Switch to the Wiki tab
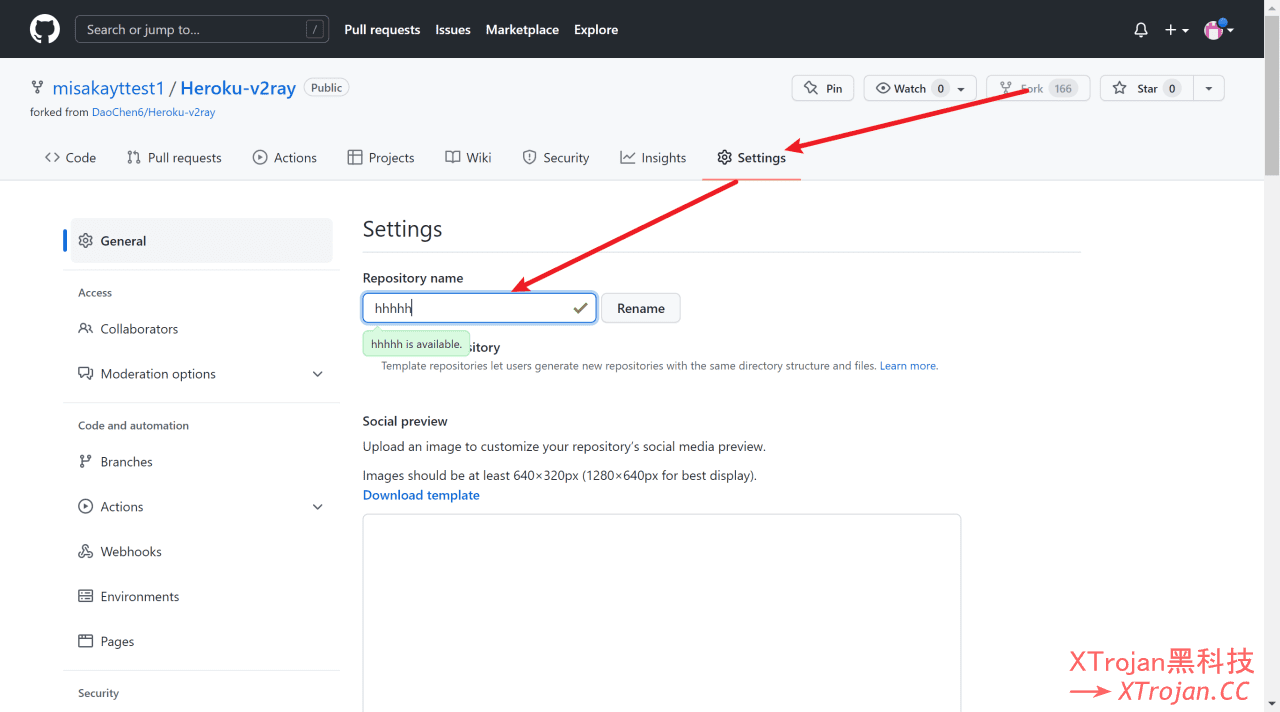Screen dimensions: 1280x712 tap(468, 157)
